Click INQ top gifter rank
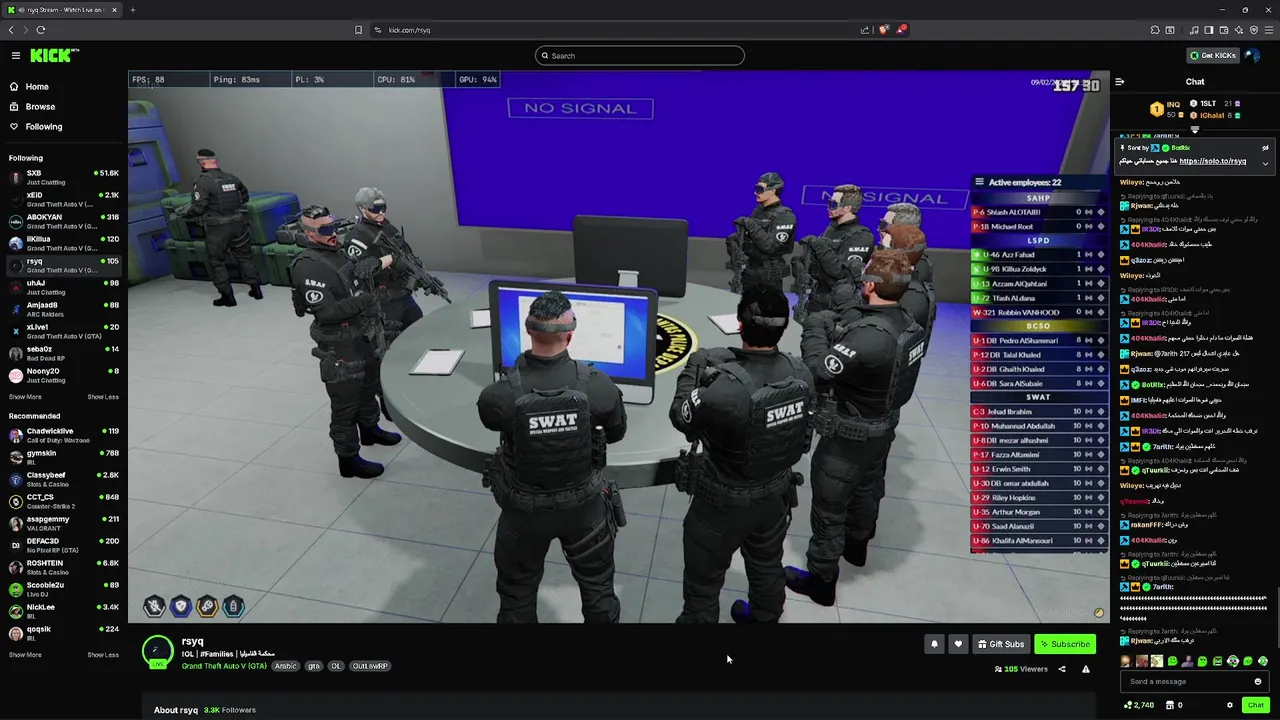This screenshot has height=720, width=1280. tap(1165, 109)
